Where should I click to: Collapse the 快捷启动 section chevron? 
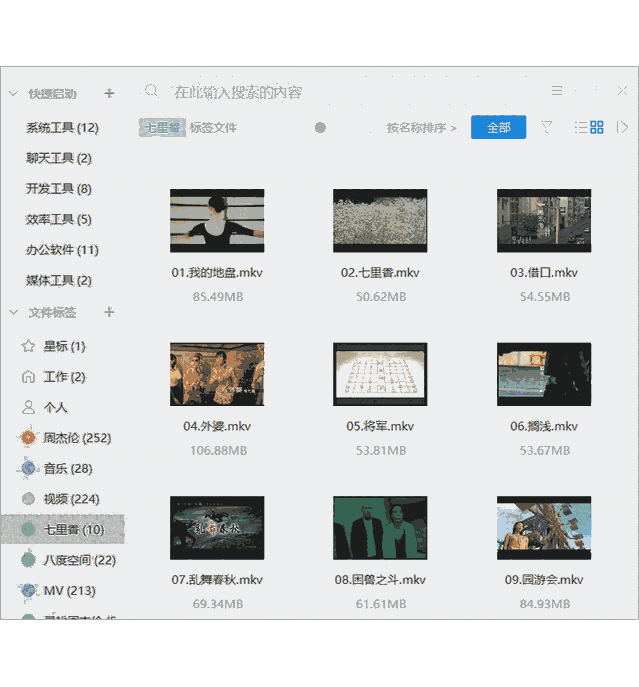coord(13,94)
